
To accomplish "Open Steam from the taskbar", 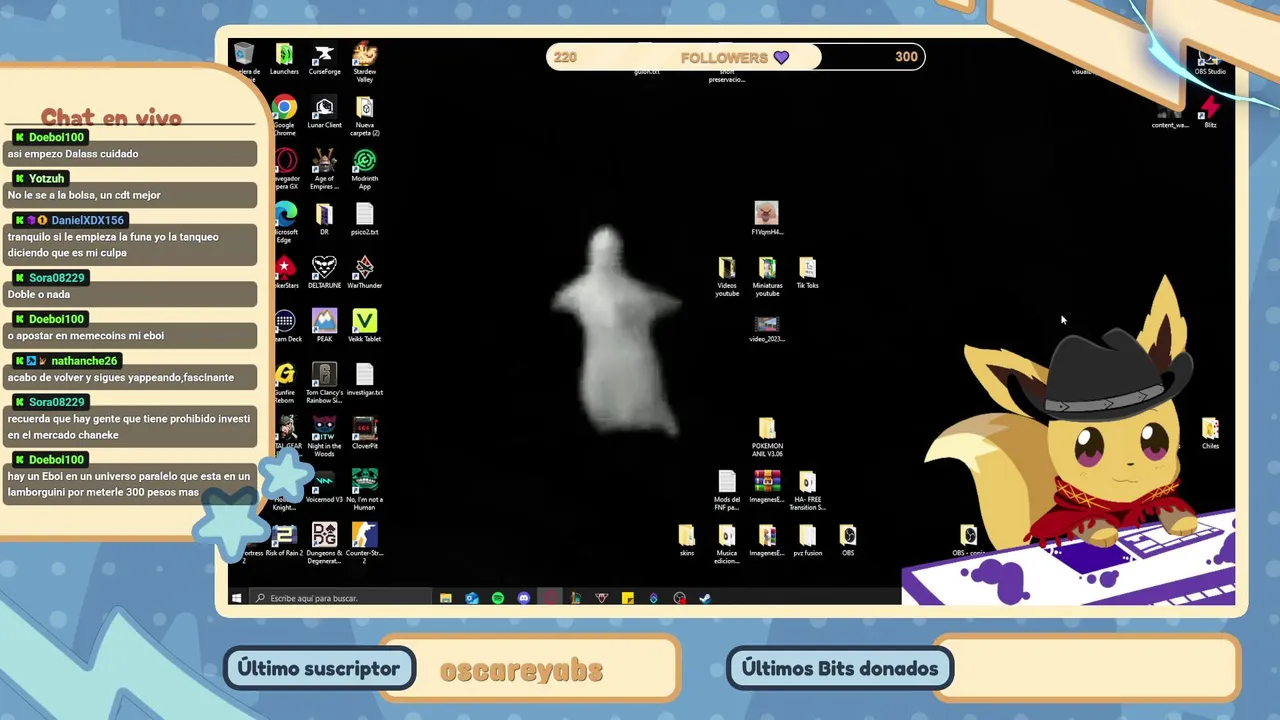I will pyautogui.click(x=706, y=598).
